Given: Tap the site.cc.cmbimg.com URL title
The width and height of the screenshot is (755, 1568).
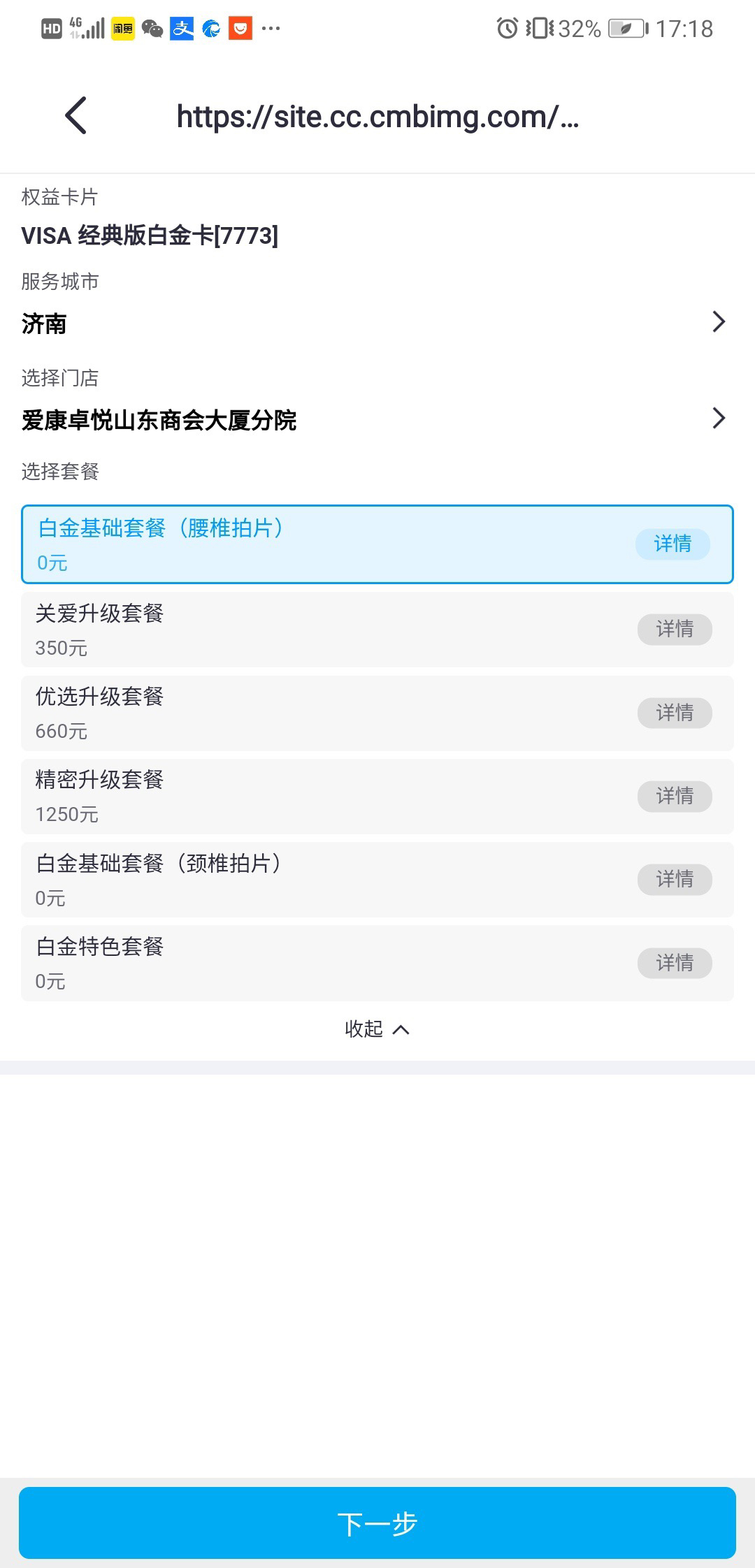Looking at the screenshot, I should click(x=377, y=116).
